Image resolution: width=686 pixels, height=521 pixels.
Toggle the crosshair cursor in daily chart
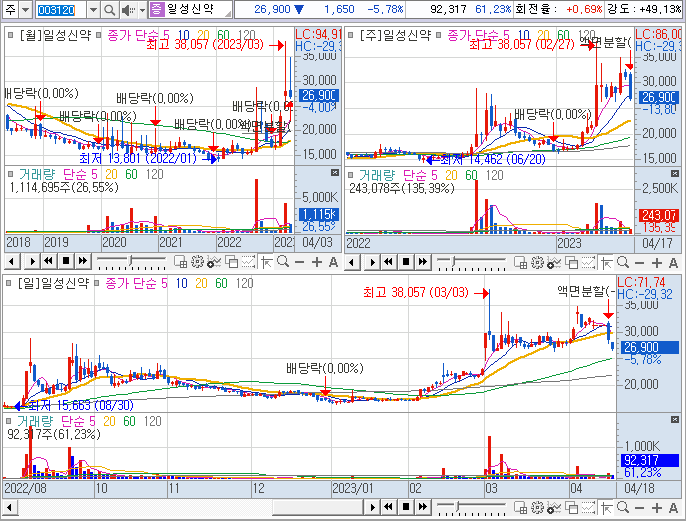[x=606, y=507]
